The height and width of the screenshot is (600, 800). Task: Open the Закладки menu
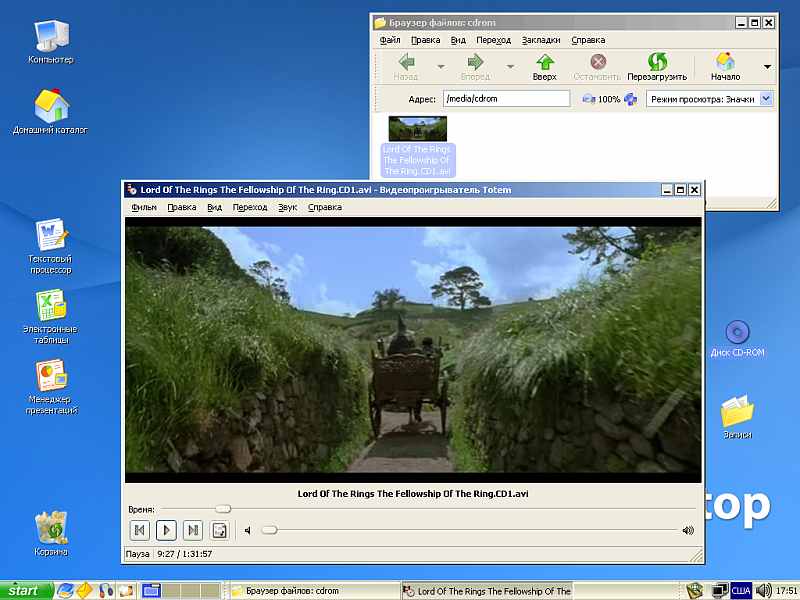541,40
